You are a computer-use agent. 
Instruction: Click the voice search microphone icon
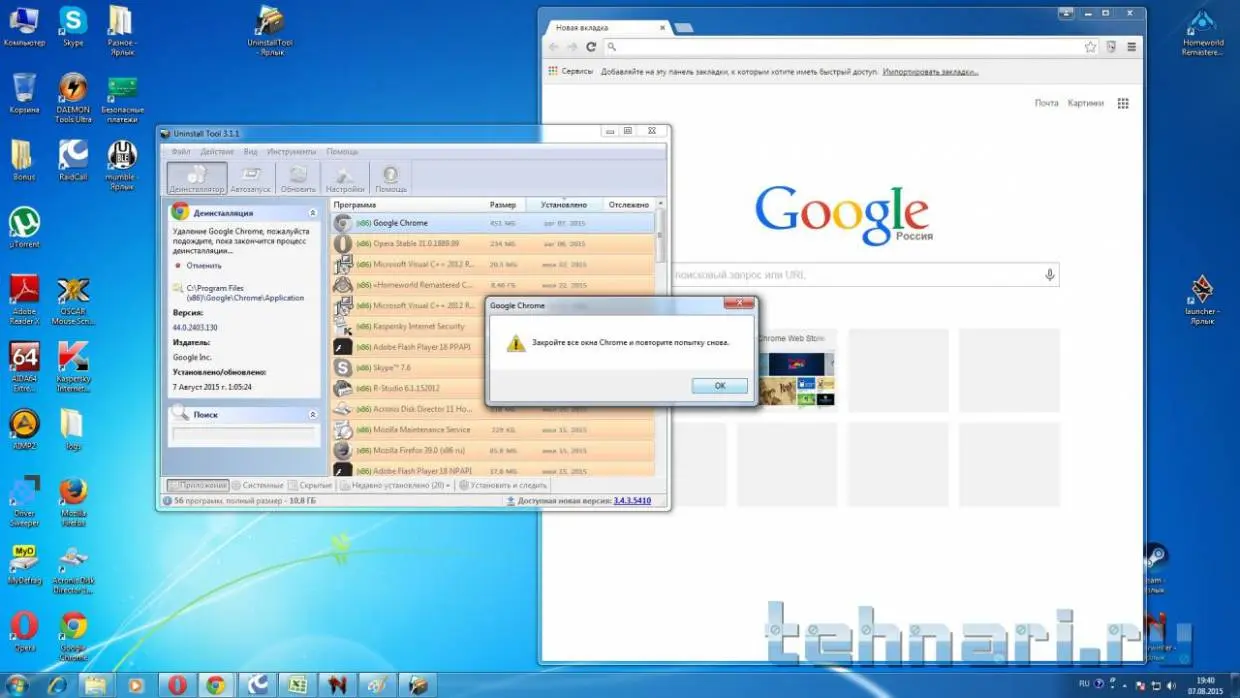tap(1049, 275)
